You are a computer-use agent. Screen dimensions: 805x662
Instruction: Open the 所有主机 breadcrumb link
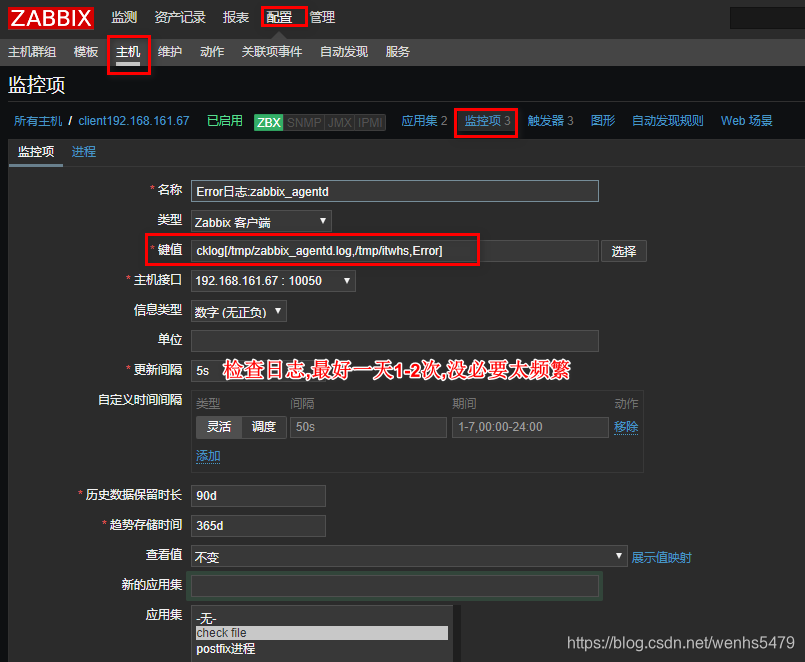(x=38, y=121)
